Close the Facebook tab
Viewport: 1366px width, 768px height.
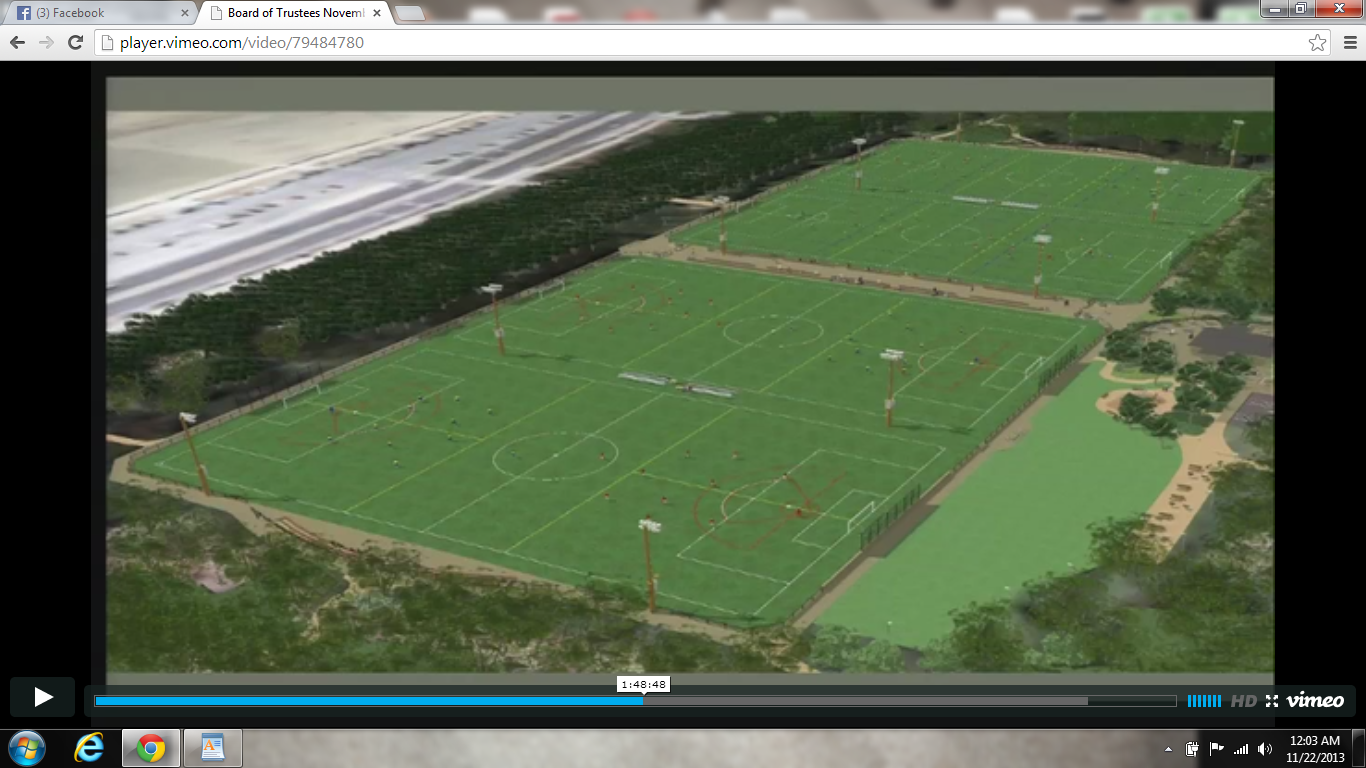(185, 13)
